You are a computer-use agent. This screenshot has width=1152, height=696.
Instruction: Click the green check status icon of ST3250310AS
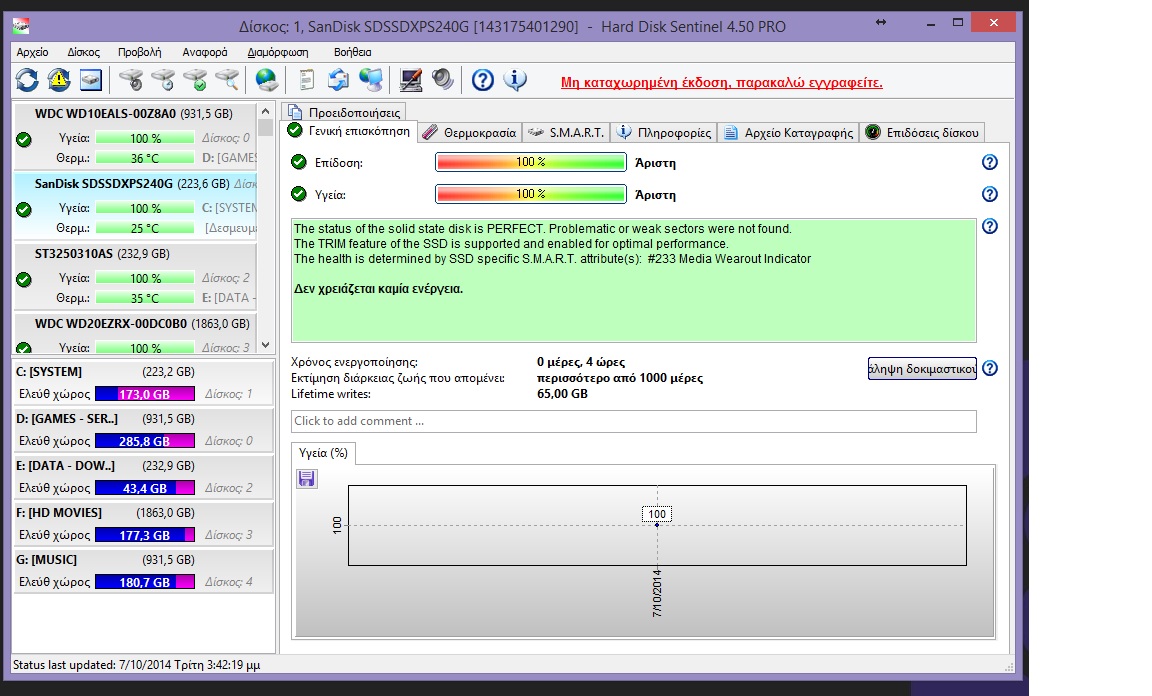tap(24, 279)
